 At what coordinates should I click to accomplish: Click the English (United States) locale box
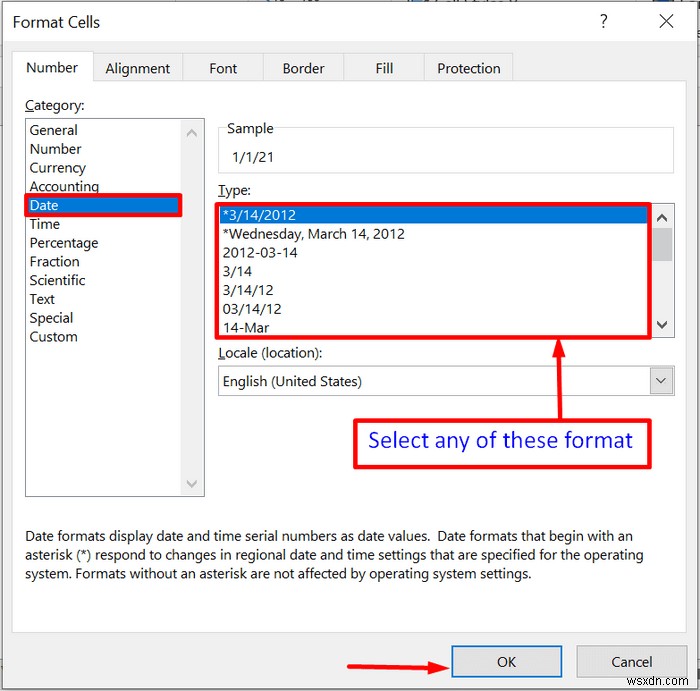point(446,381)
